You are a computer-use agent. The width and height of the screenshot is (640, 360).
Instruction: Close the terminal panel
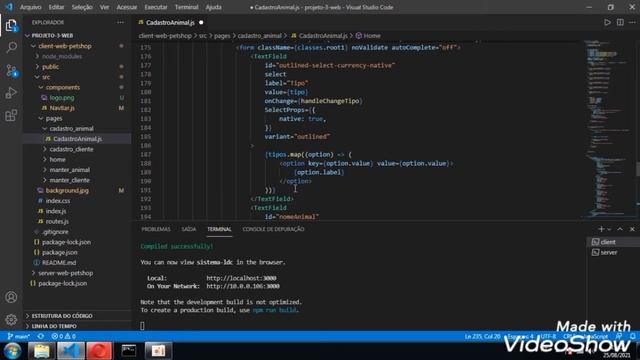[632, 229]
